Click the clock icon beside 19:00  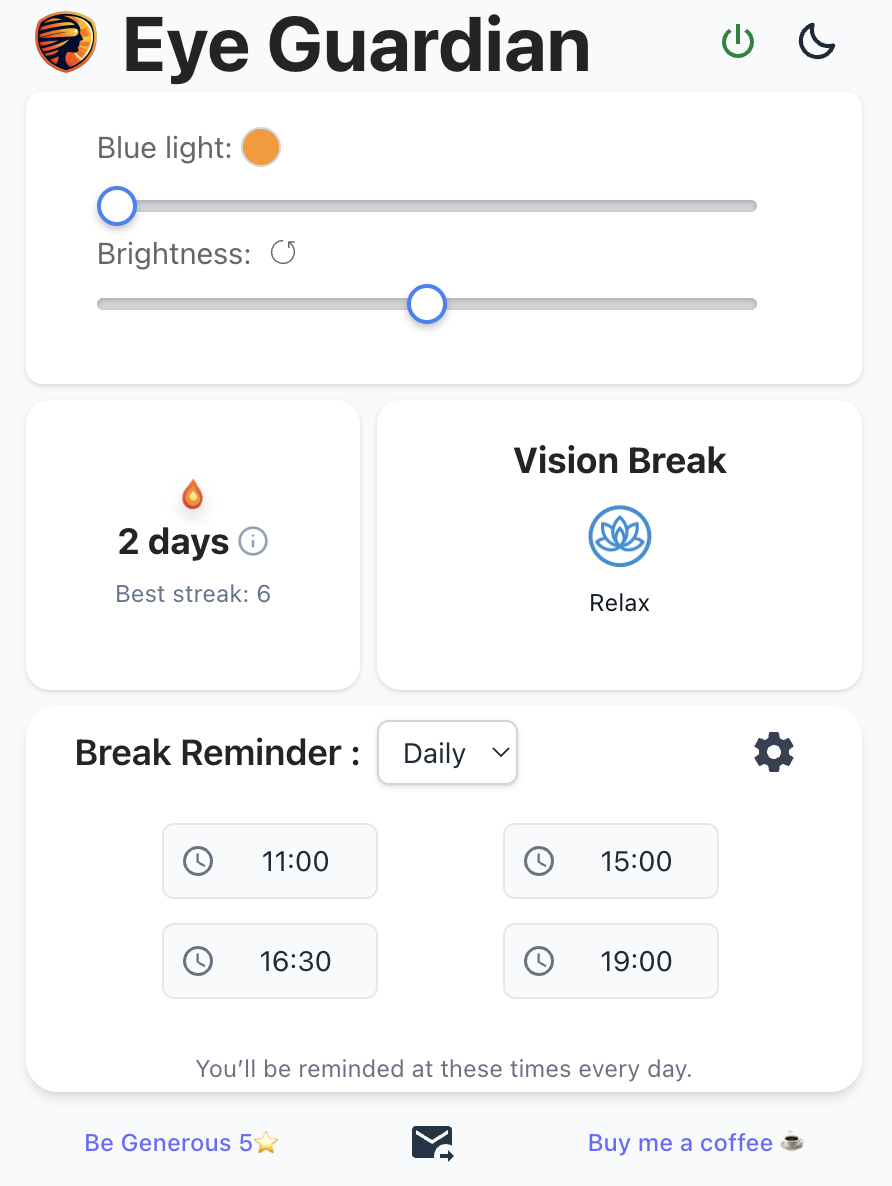point(539,961)
